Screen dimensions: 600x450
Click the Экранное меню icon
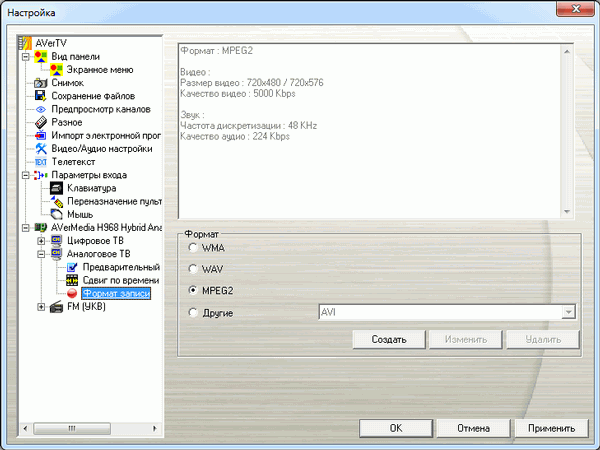56,70
